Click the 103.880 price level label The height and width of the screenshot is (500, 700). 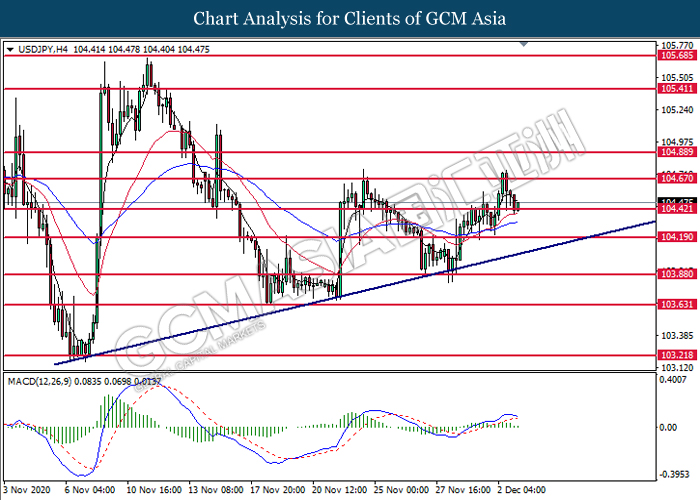(677, 274)
